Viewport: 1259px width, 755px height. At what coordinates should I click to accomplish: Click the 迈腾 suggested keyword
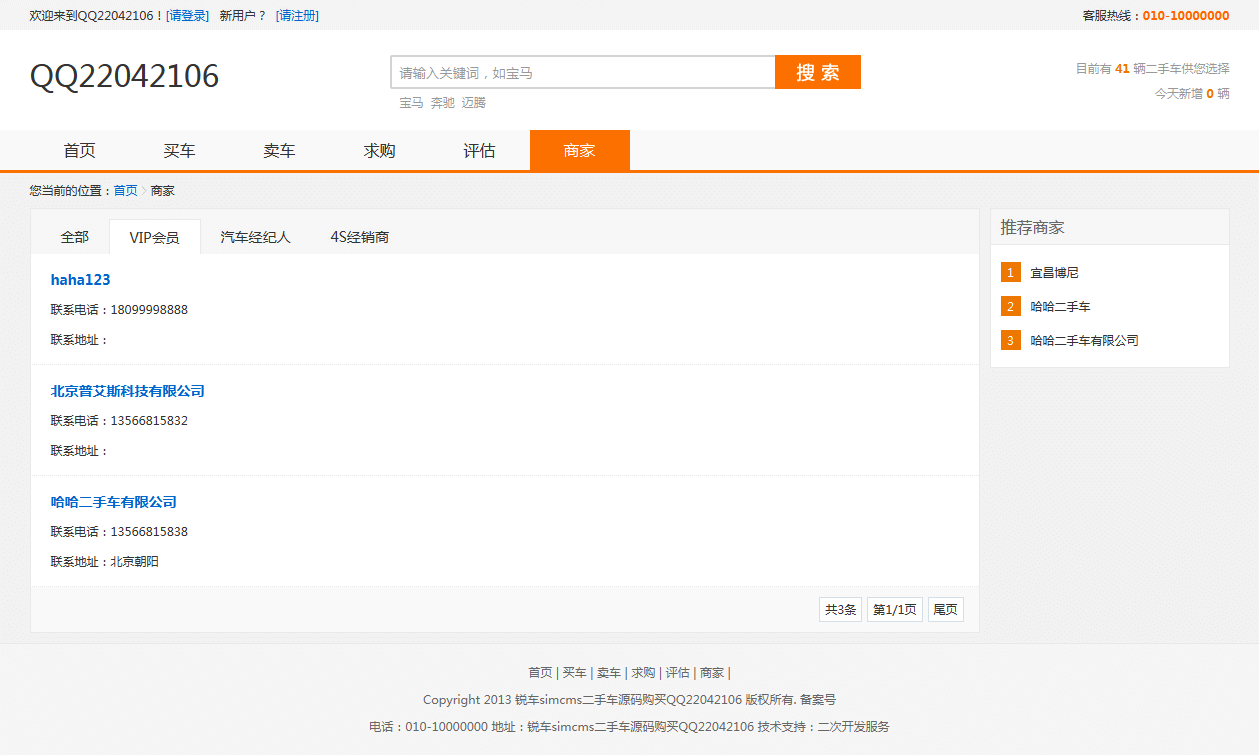point(473,103)
